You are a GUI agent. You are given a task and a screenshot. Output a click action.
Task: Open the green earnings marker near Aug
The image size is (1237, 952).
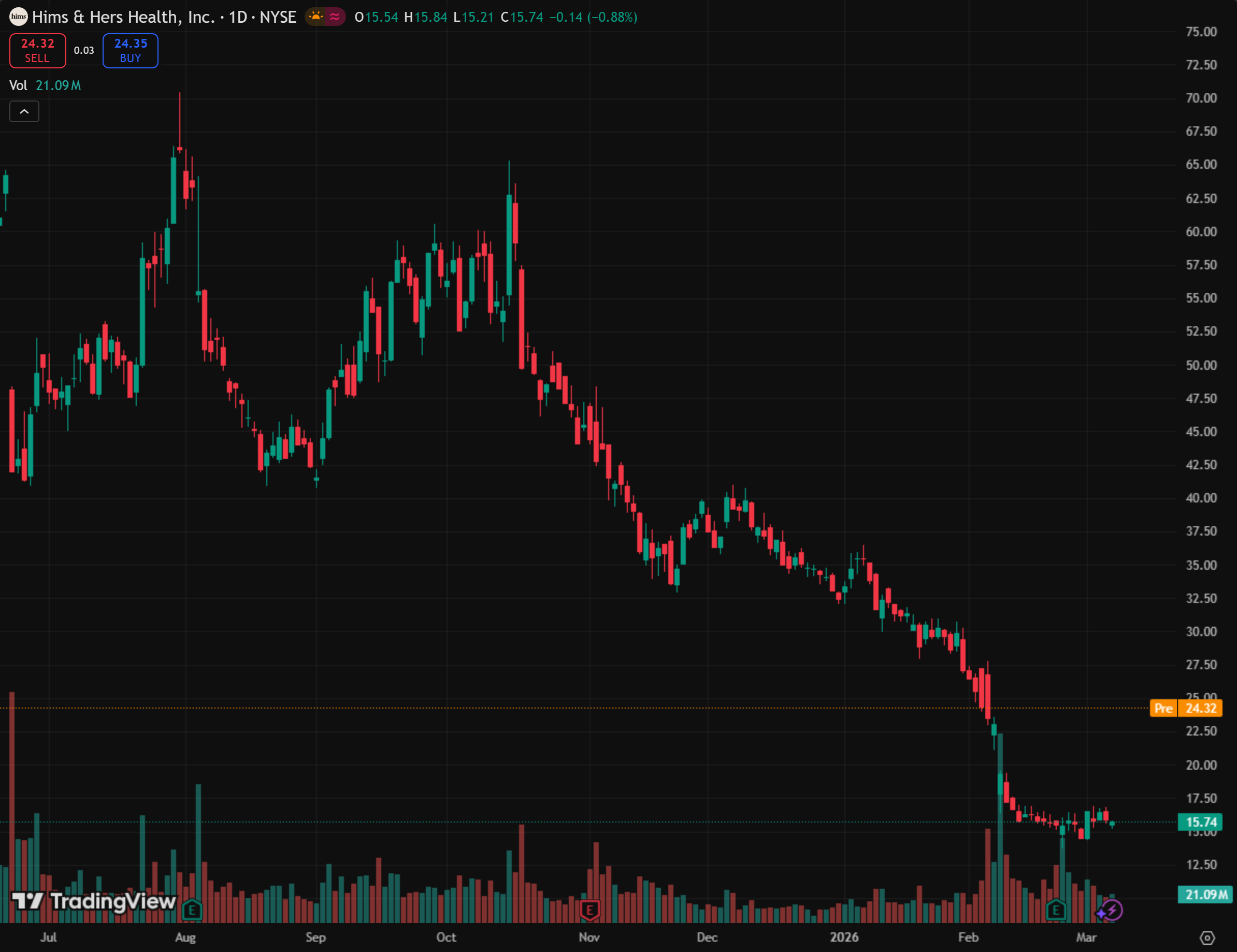(x=192, y=910)
